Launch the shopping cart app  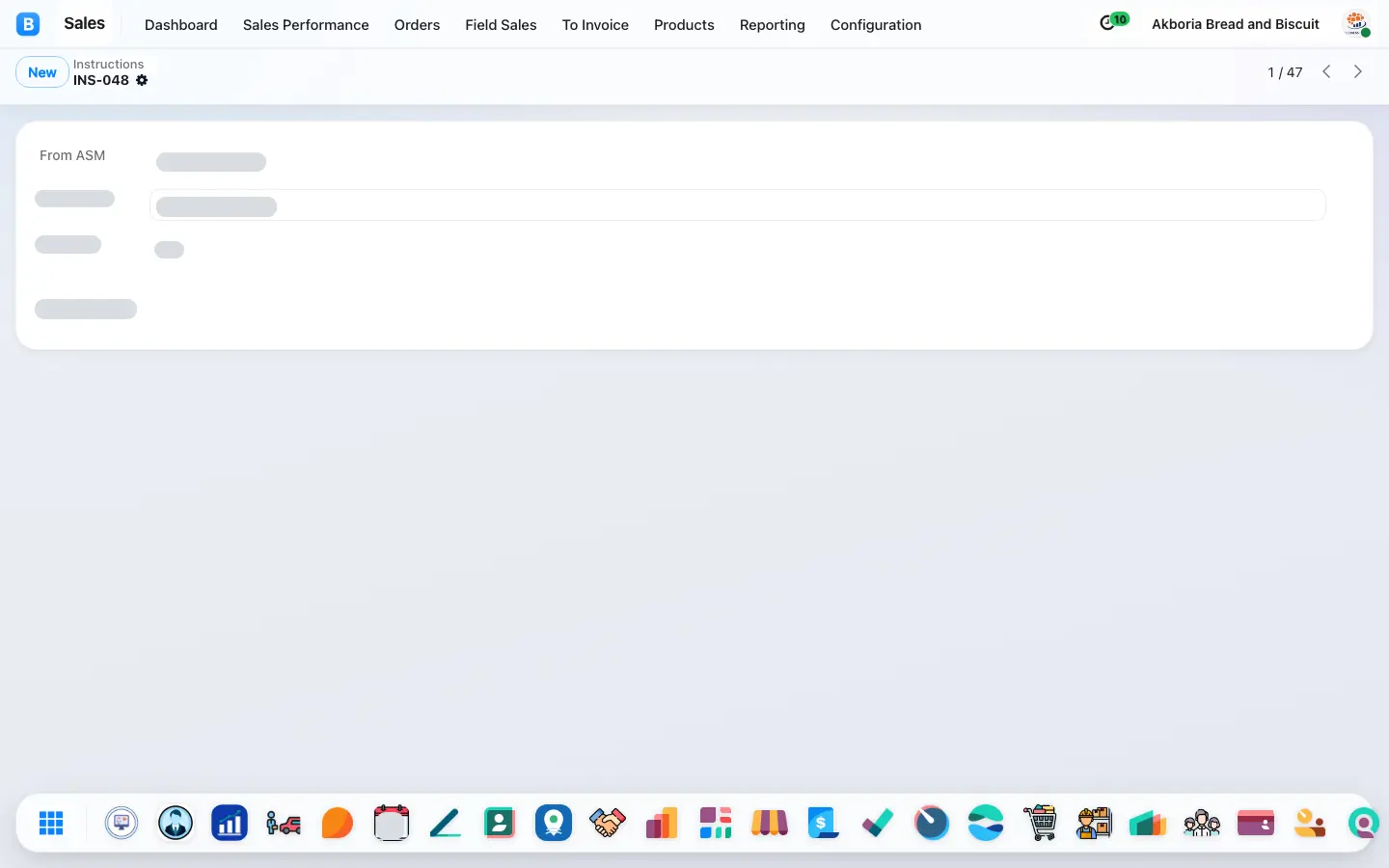pyautogui.click(x=1040, y=823)
